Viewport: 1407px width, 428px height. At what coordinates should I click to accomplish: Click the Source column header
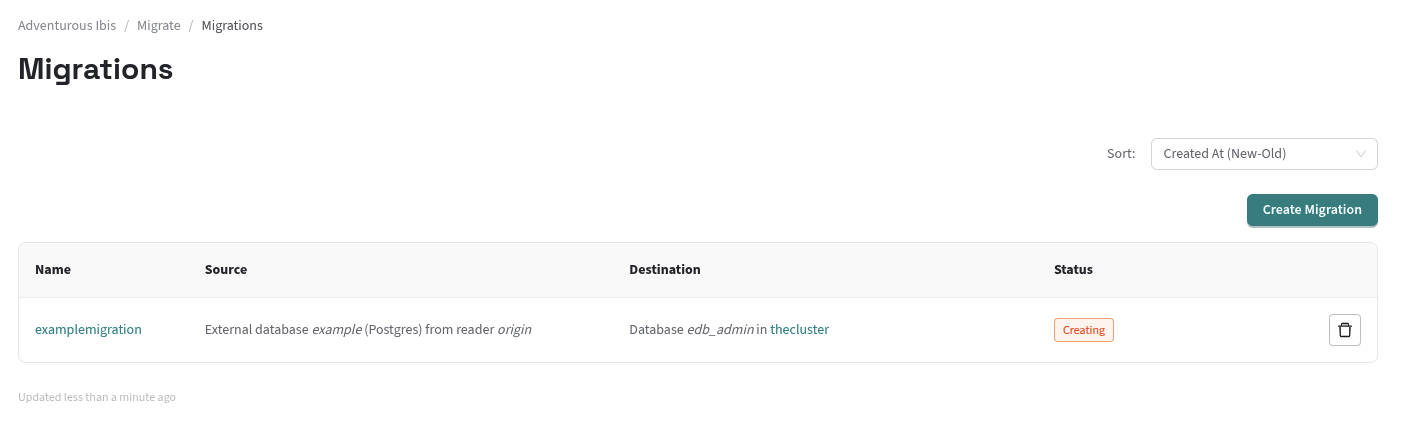coord(226,270)
